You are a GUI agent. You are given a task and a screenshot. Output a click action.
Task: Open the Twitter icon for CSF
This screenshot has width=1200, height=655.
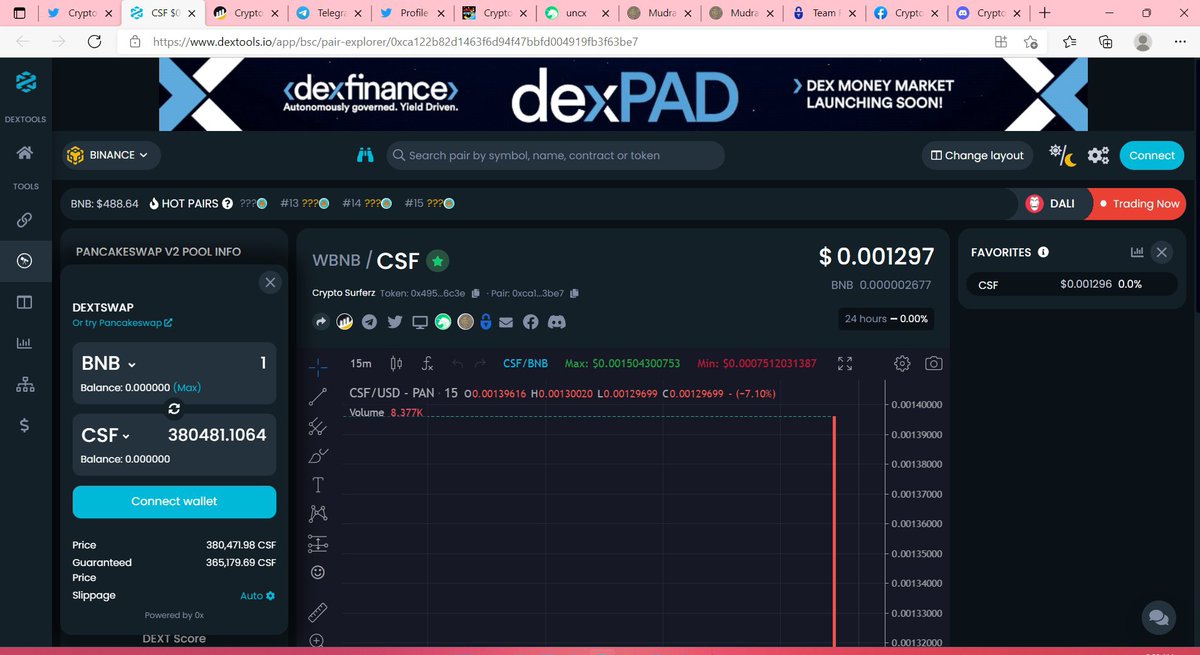pos(394,322)
